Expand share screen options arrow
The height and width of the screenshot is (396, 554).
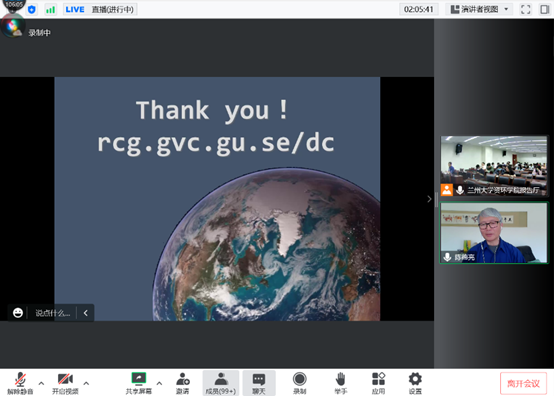point(159,383)
